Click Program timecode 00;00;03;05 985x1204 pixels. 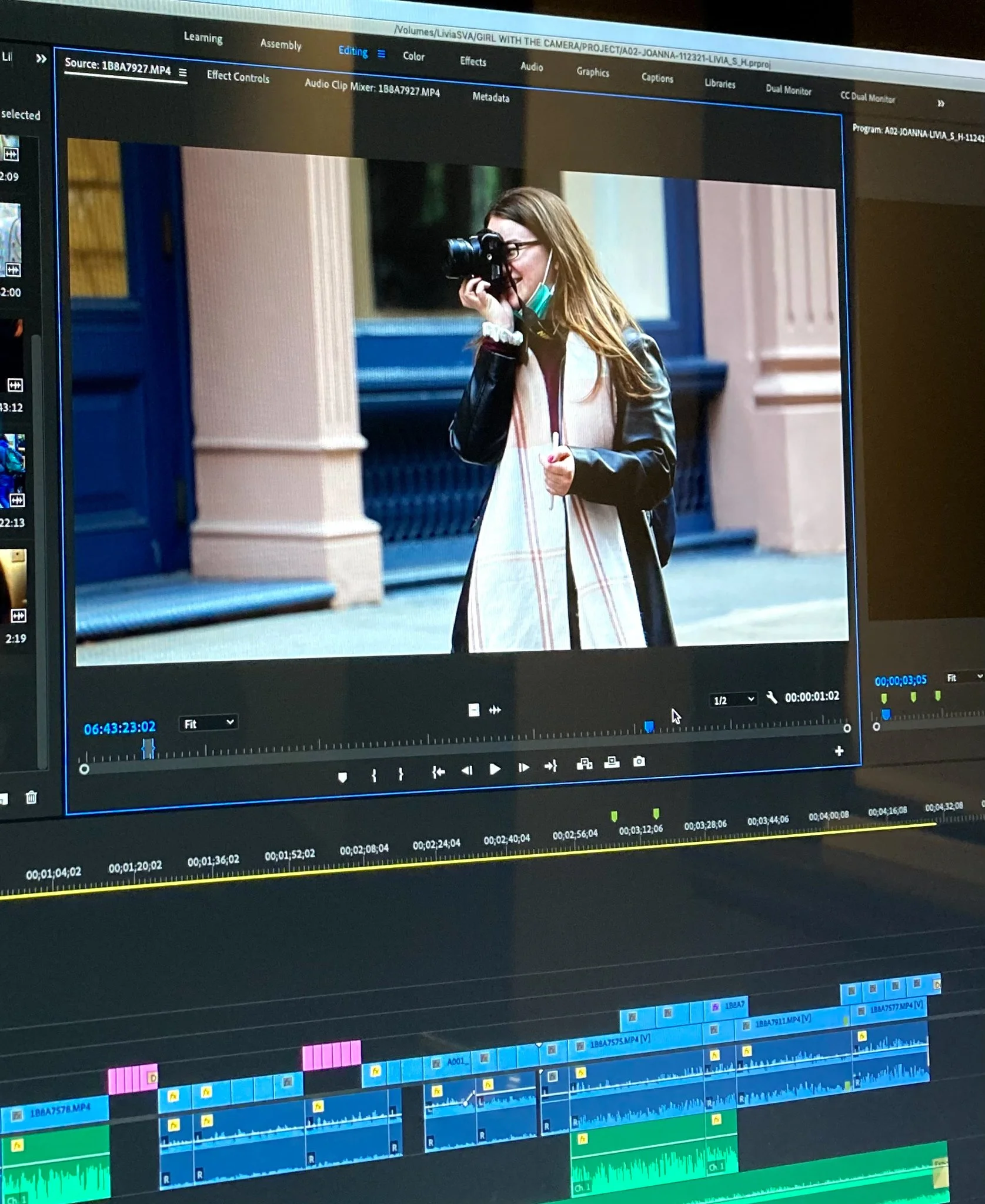tap(900, 680)
